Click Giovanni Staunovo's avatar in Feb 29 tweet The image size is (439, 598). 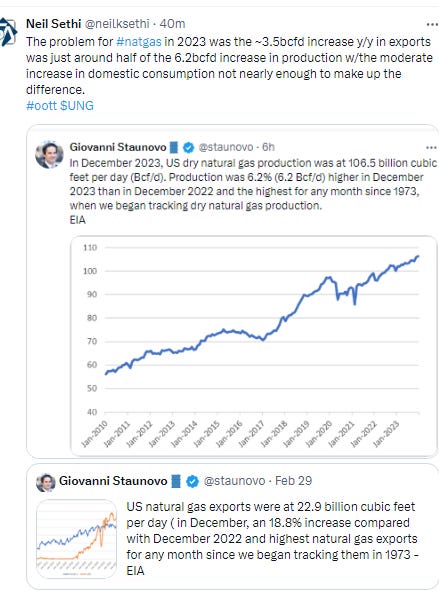pyautogui.click(x=46, y=482)
